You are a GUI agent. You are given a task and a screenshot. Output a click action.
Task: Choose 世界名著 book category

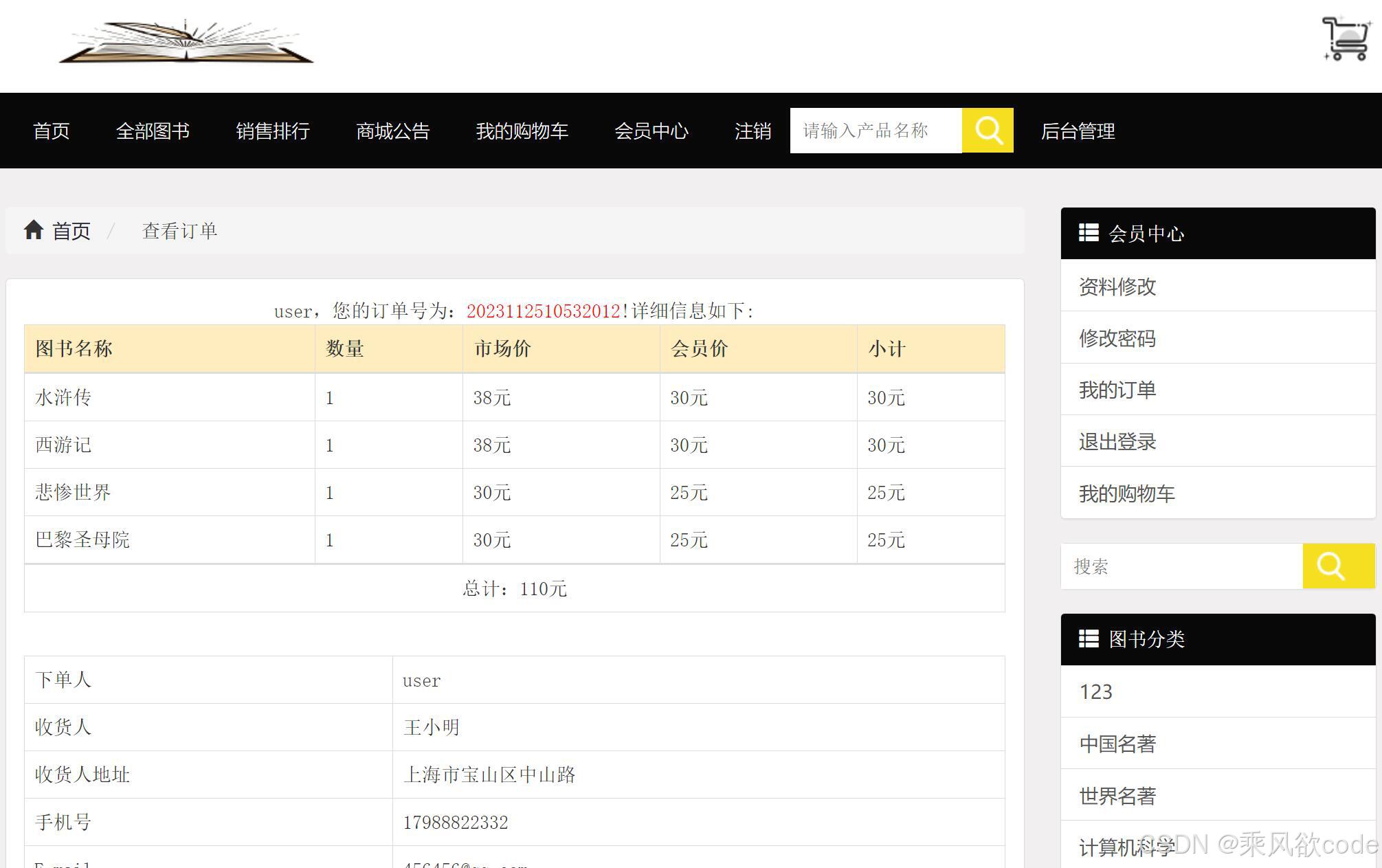[x=1117, y=796]
